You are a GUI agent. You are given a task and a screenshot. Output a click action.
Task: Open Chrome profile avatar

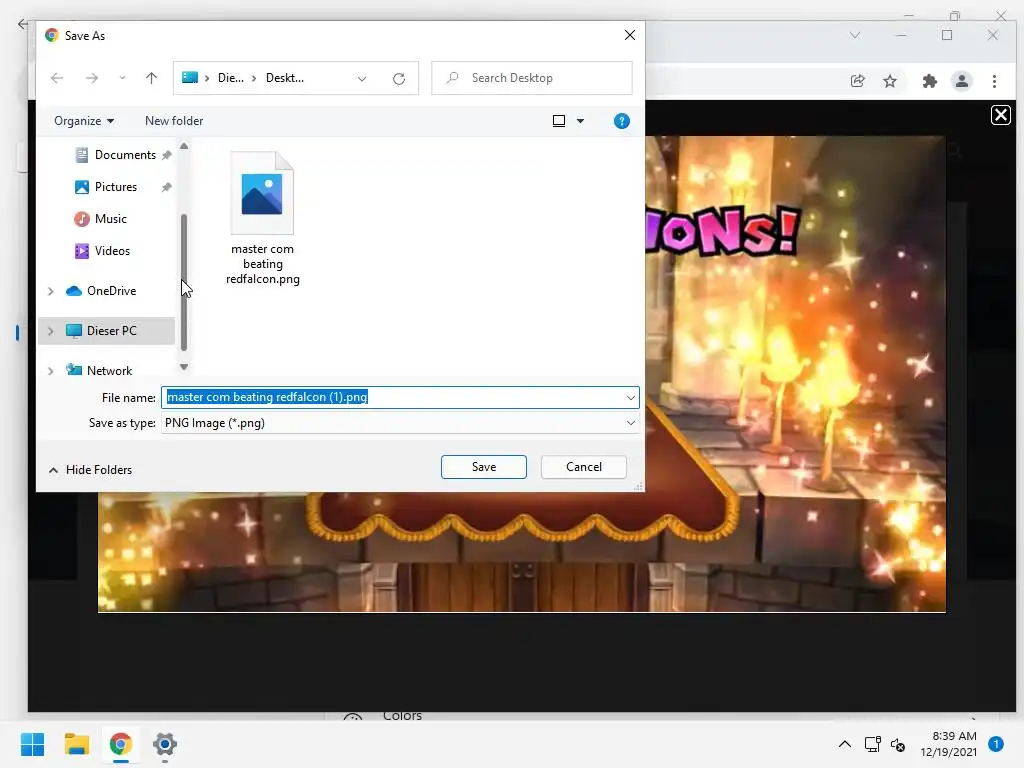(x=962, y=81)
